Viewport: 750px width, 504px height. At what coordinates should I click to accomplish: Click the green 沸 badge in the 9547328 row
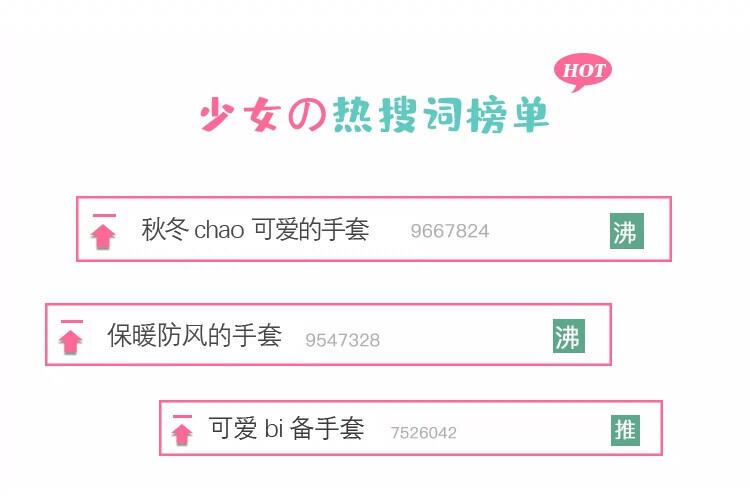[568, 336]
